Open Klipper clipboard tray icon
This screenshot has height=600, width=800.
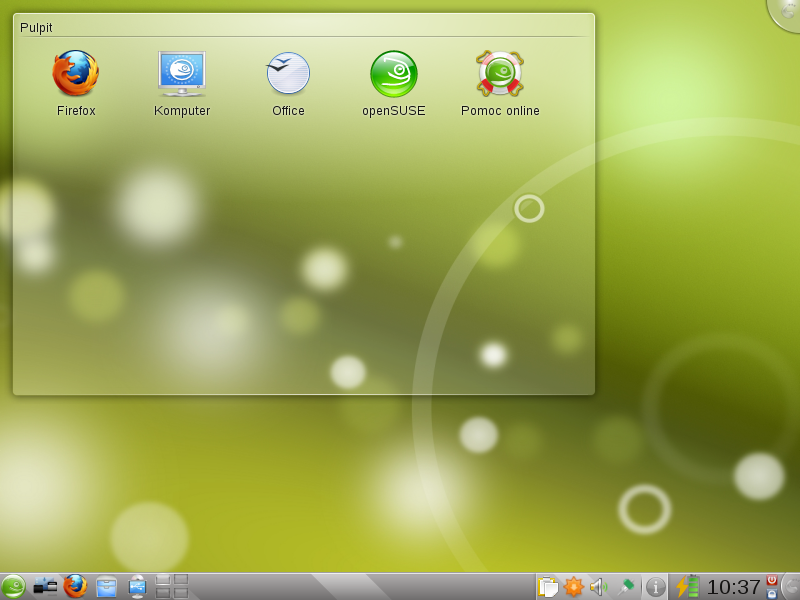click(548, 587)
